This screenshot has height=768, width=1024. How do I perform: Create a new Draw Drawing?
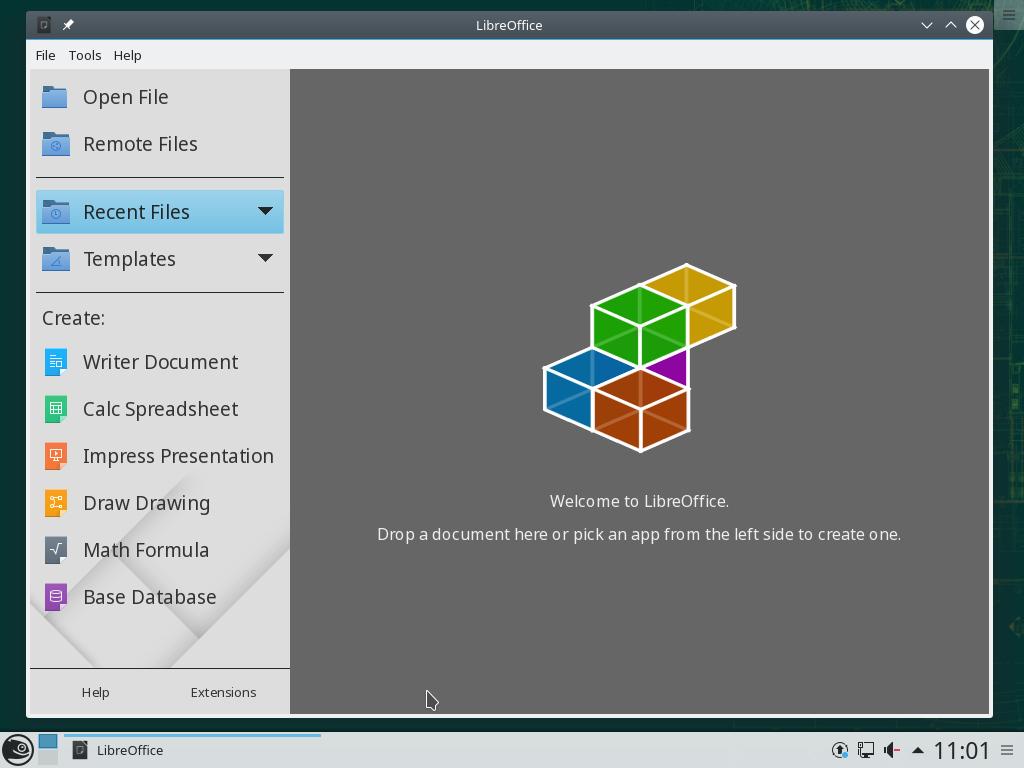coord(146,503)
